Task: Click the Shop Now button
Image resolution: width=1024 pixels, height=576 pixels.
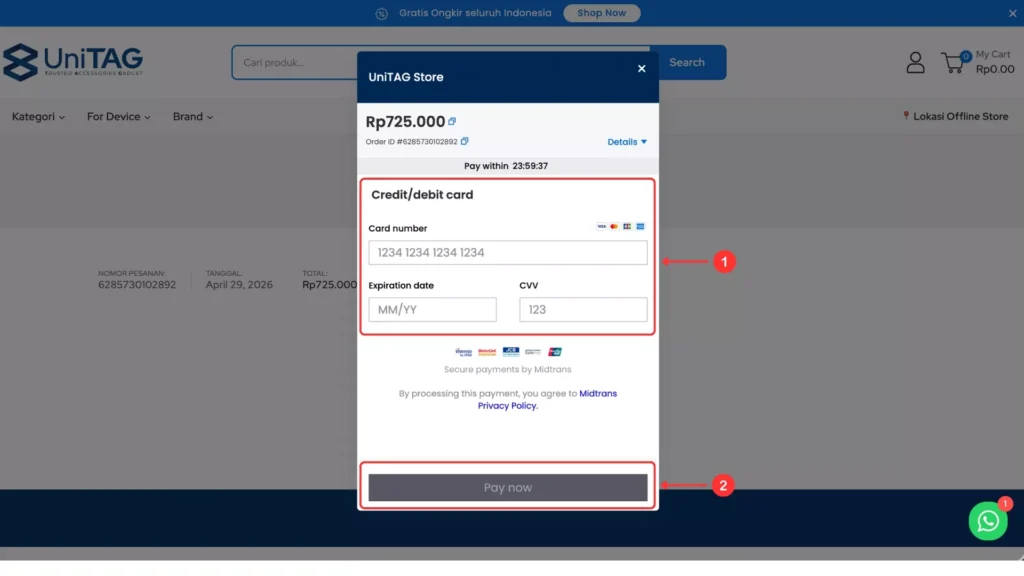Action: (x=601, y=13)
